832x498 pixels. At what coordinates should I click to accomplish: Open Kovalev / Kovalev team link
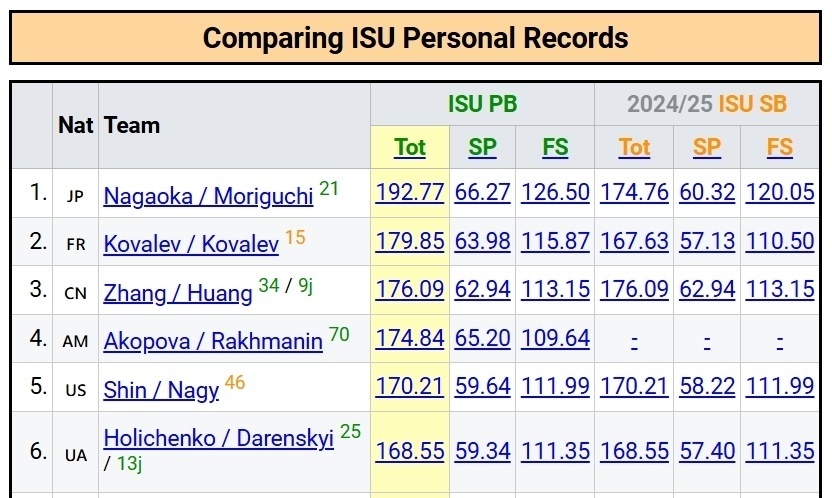[x=191, y=243]
